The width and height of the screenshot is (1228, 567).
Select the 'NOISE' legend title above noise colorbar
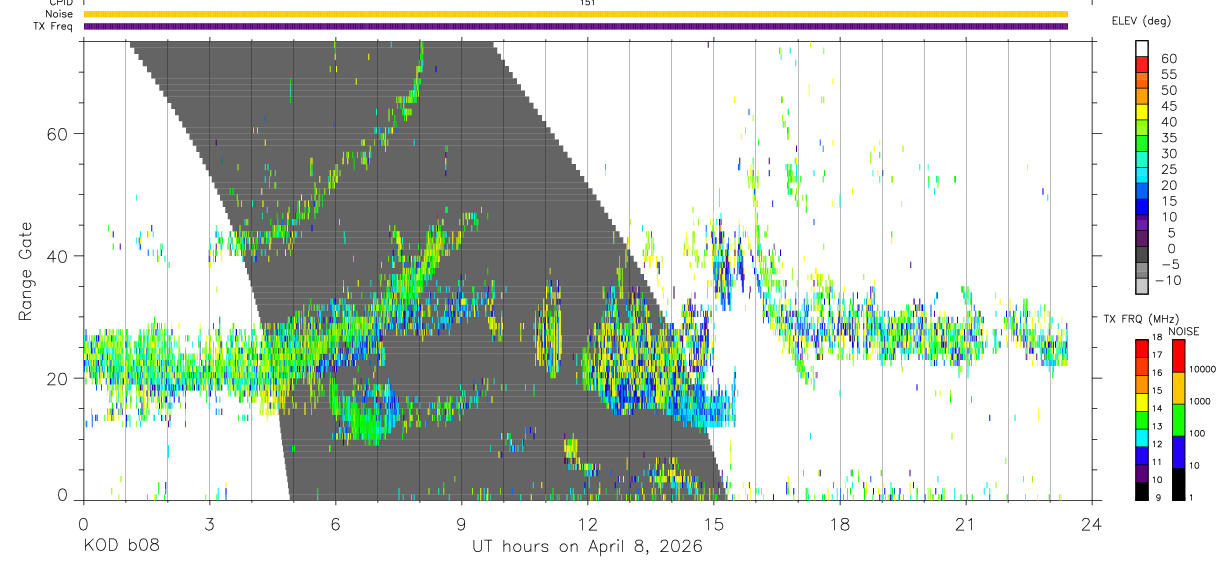[x=1184, y=331]
